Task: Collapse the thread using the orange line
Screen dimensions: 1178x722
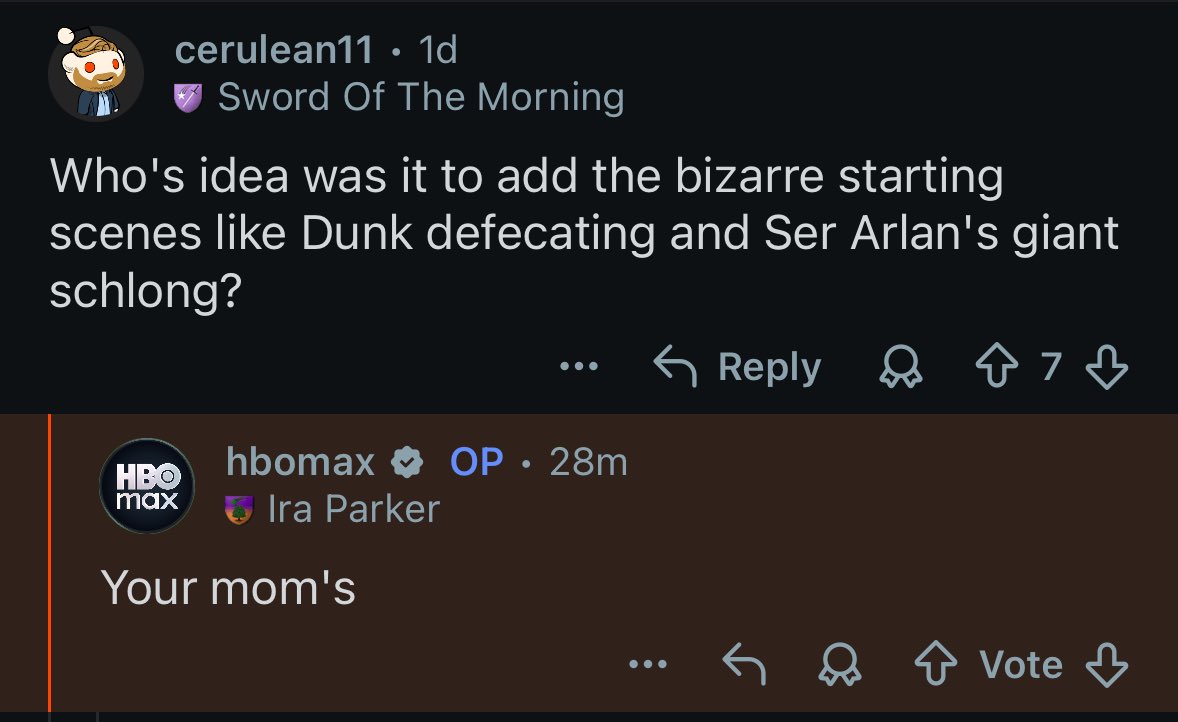Action: pos(50,560)
